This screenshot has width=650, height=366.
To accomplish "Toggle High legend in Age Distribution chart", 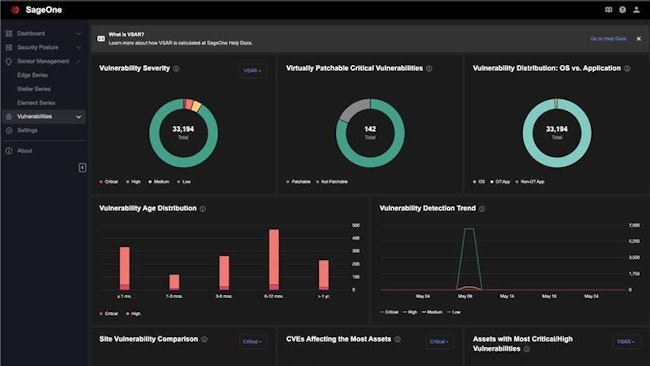I will tap(133, 314).
